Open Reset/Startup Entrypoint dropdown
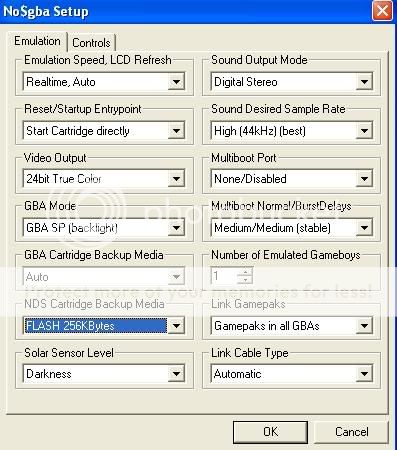 (x=104, y=130)
